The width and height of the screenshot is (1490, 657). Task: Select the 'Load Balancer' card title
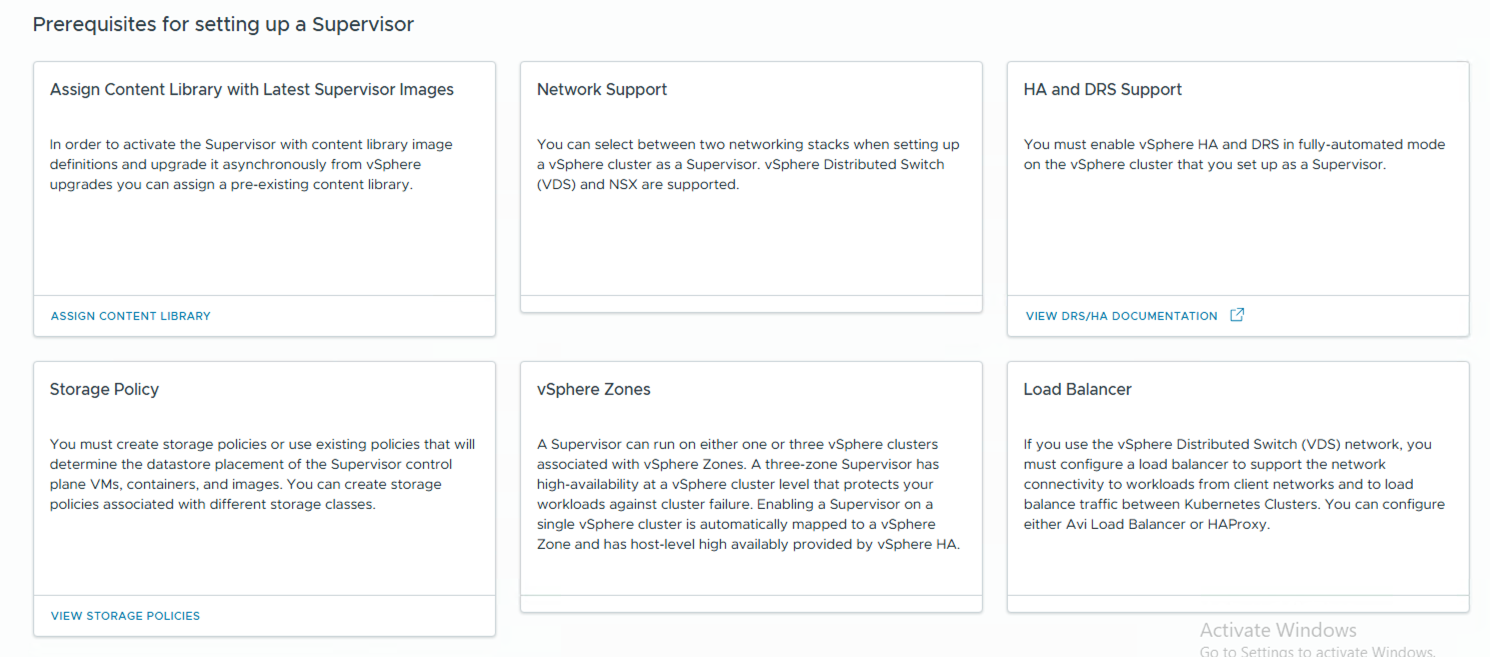1078,390
